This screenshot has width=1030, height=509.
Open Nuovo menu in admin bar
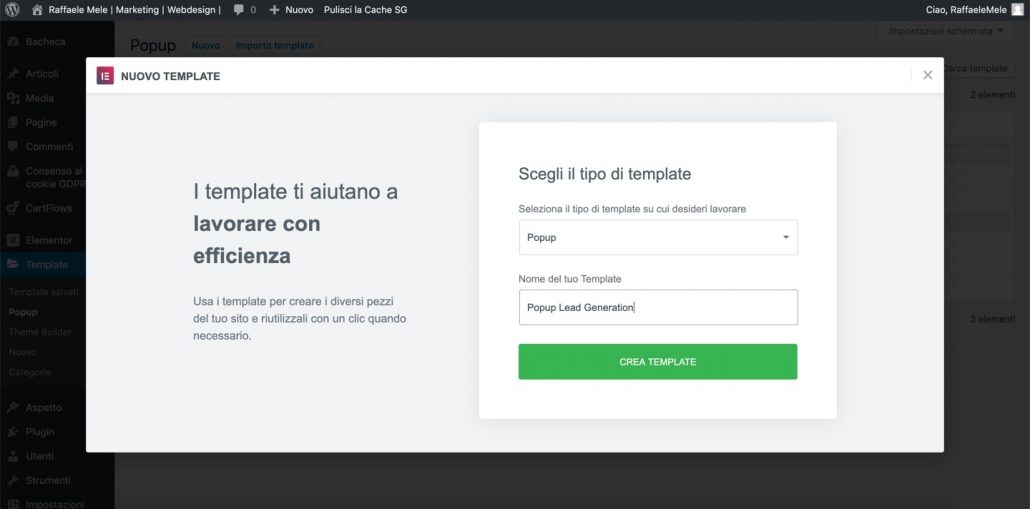point(292,10)
